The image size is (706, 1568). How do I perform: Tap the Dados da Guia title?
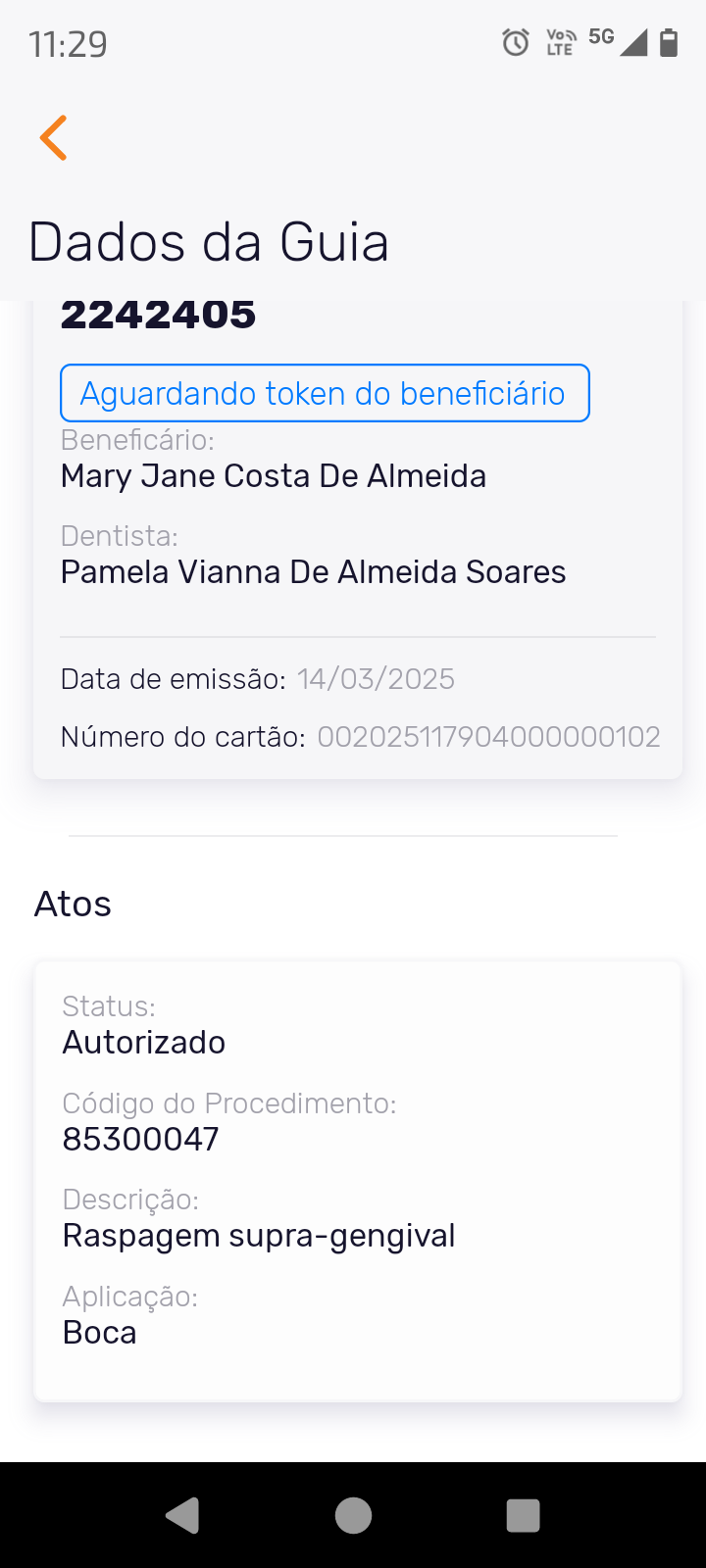point(209,242)
